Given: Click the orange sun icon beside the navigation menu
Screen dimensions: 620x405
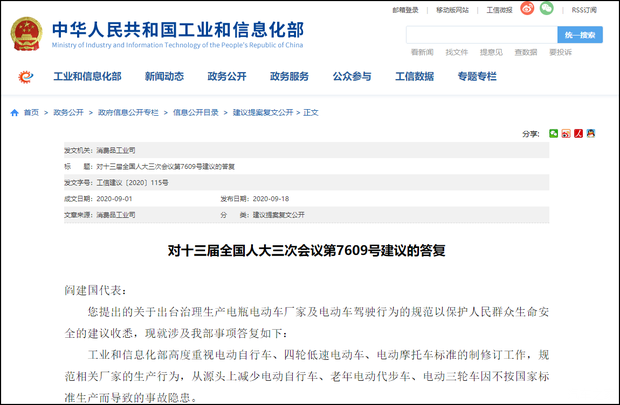Looking at the screenshot, I should tap(26, 76).
